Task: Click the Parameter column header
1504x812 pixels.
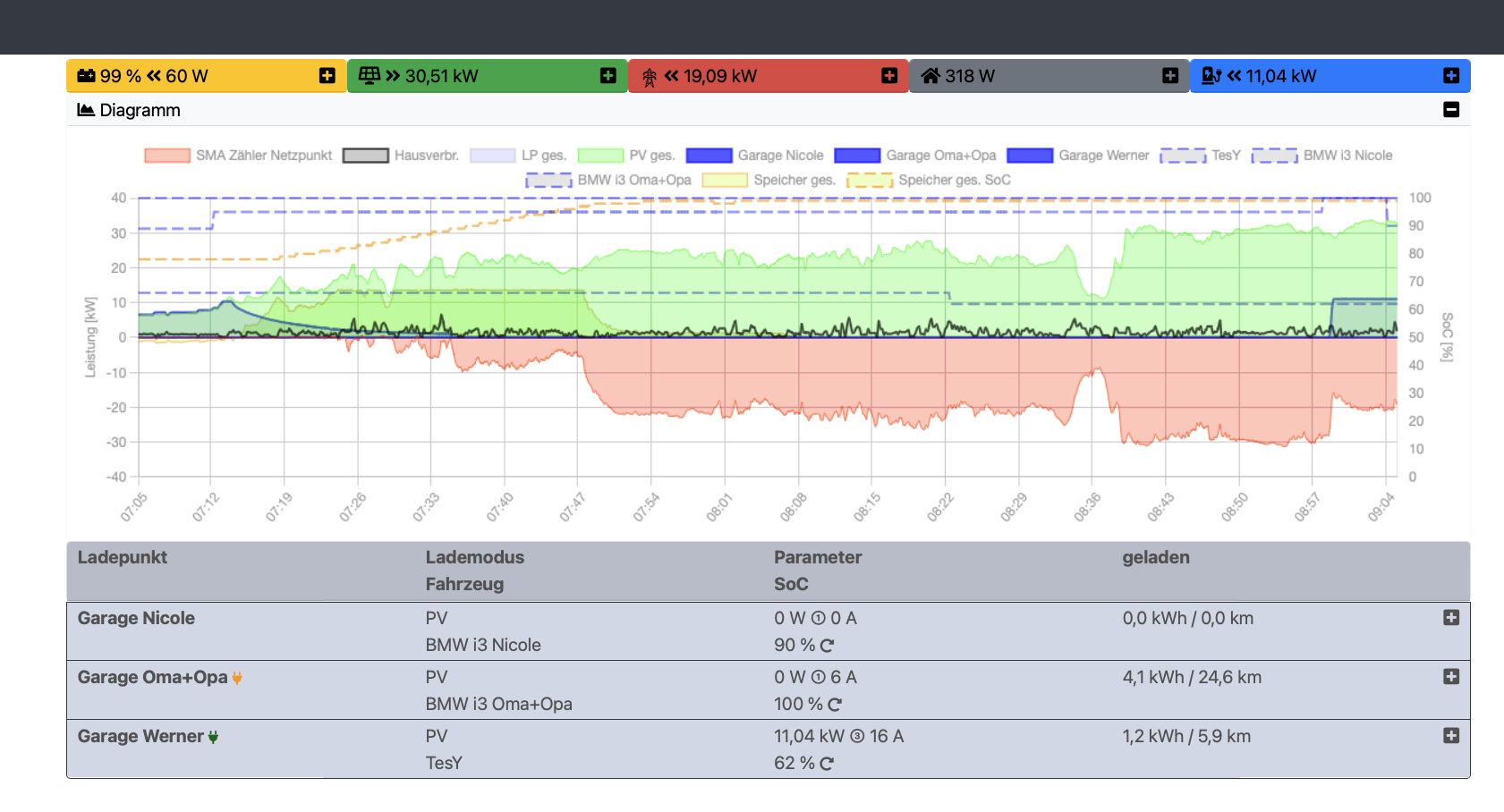Action: coord(818,557)
